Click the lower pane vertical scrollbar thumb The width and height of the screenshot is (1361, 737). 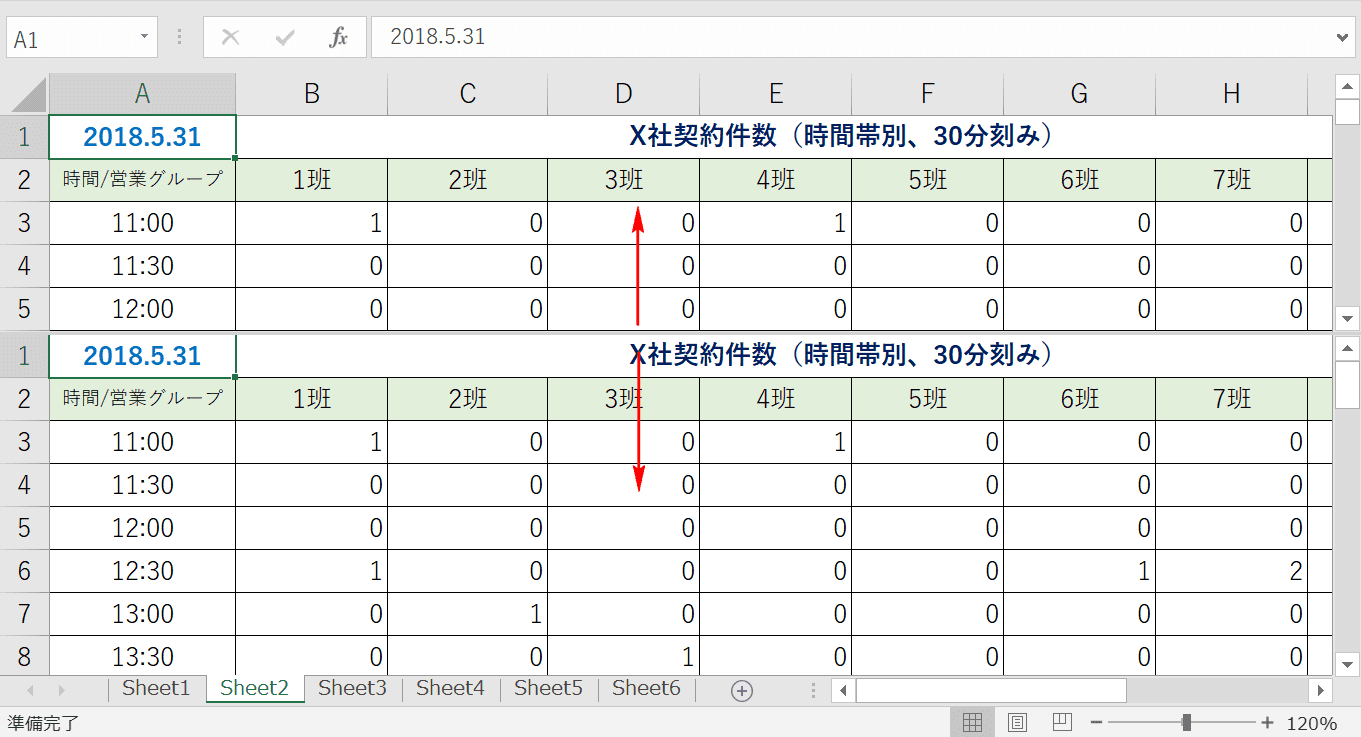pos(1348,384)
